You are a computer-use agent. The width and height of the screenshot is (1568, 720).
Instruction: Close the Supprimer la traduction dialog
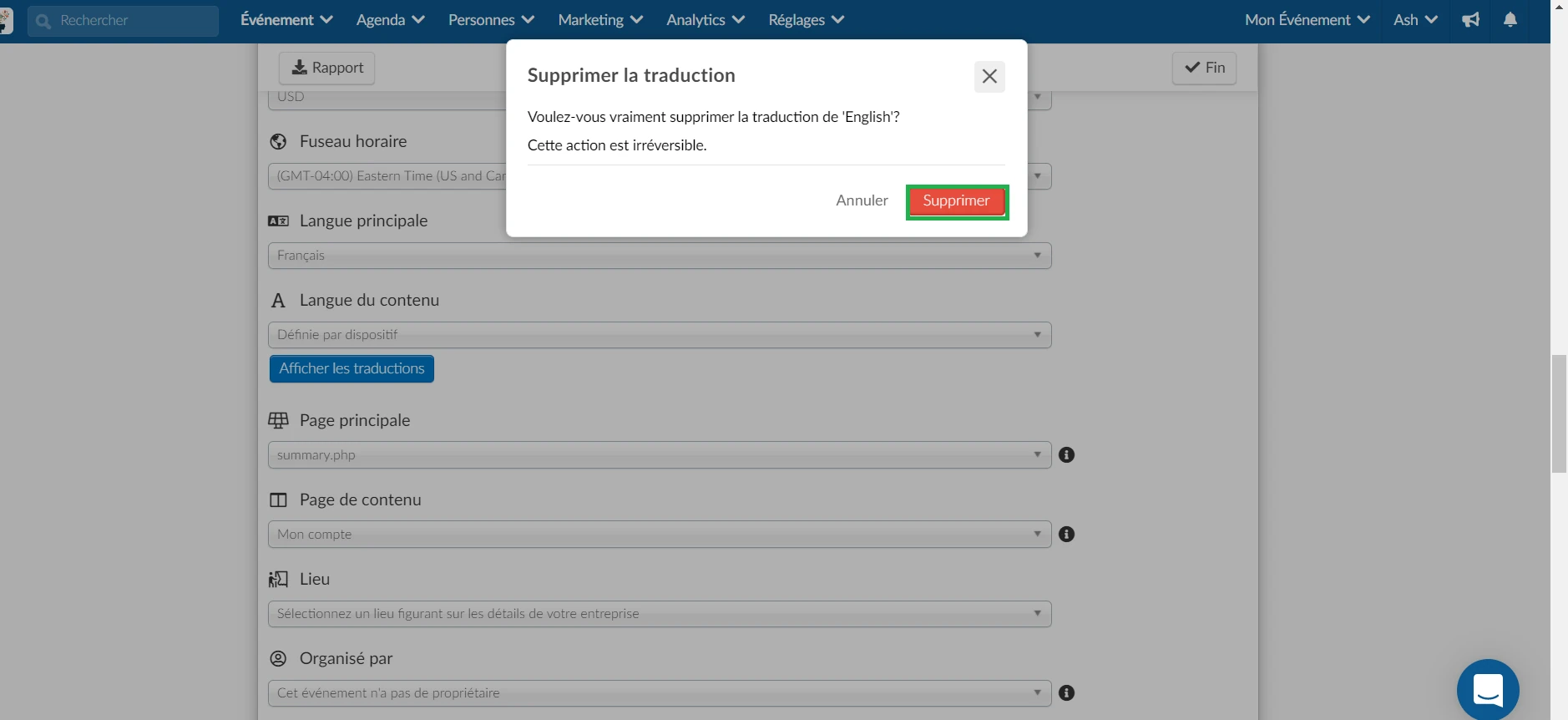click(x=989, y=76)
